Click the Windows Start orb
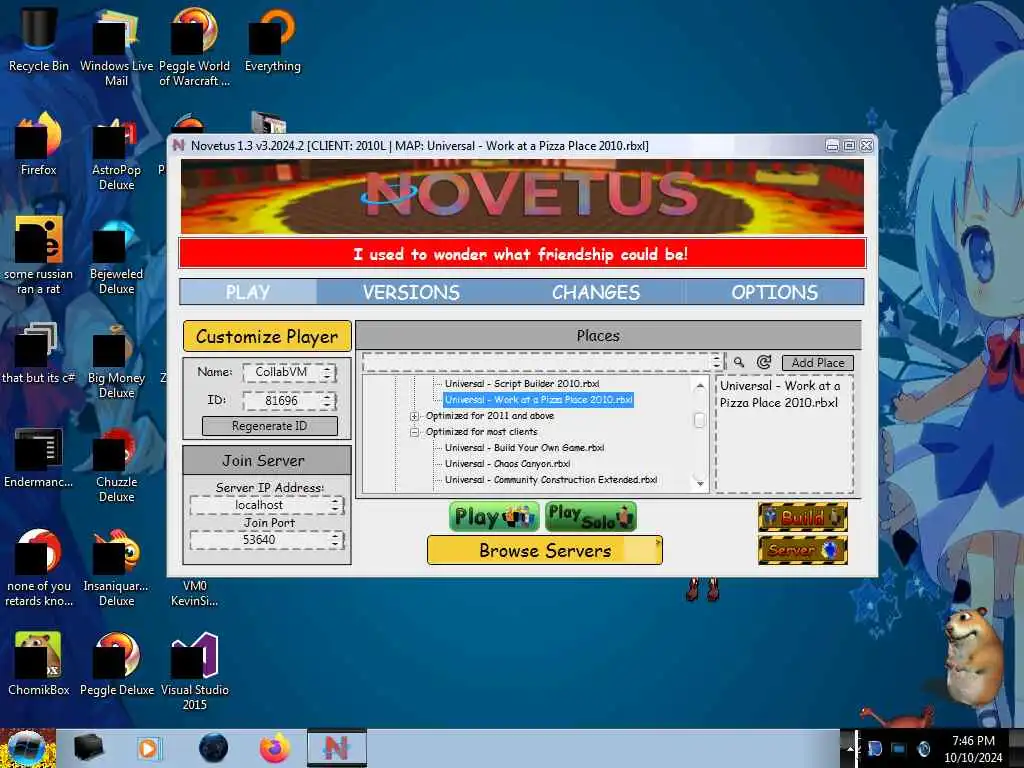The height and width of the screenshot is (768, 1024). [27, 748]
